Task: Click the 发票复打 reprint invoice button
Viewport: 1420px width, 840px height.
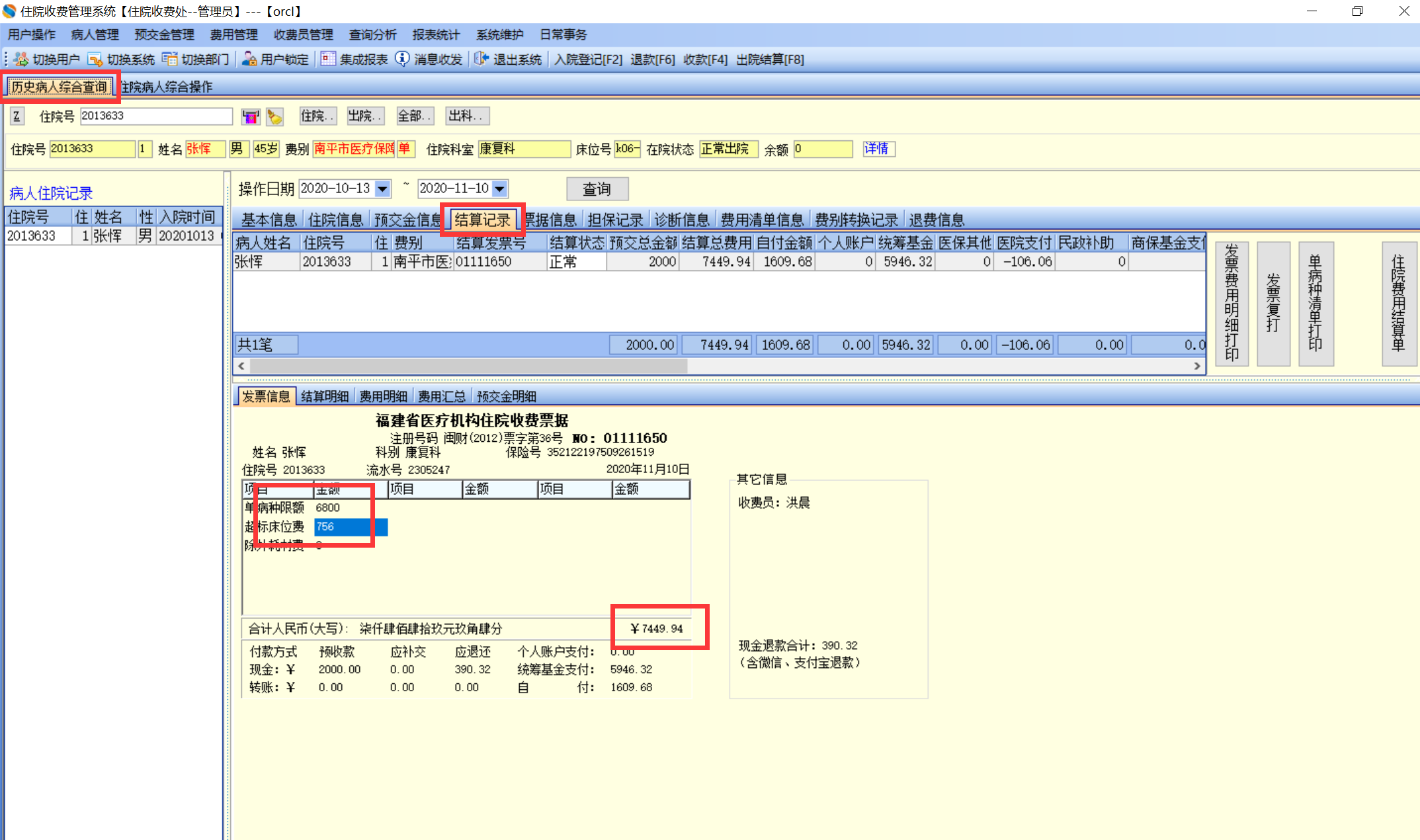Action: click(1273, 303)
